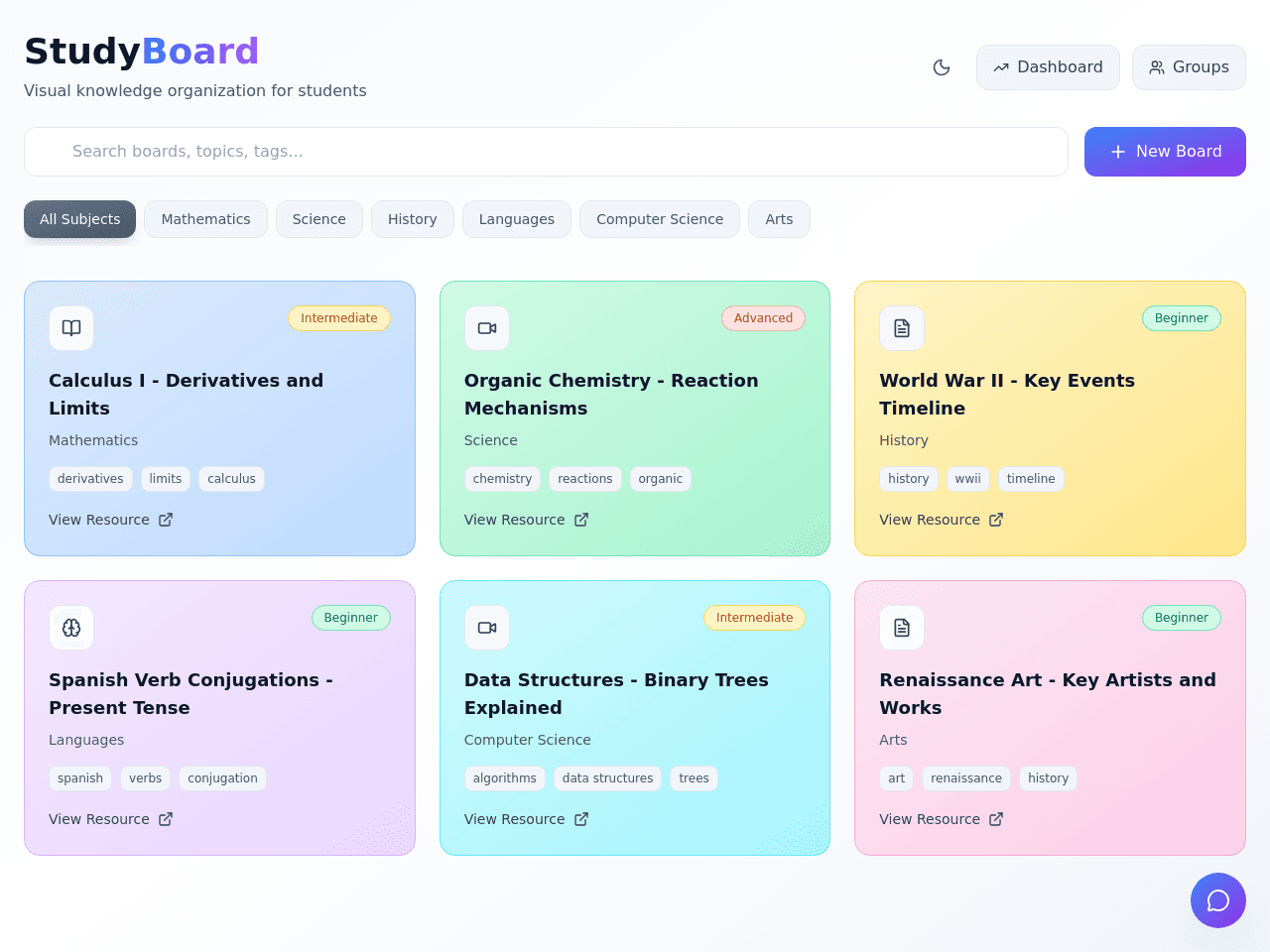Select the renaissance tag

[x=966, y=778]
